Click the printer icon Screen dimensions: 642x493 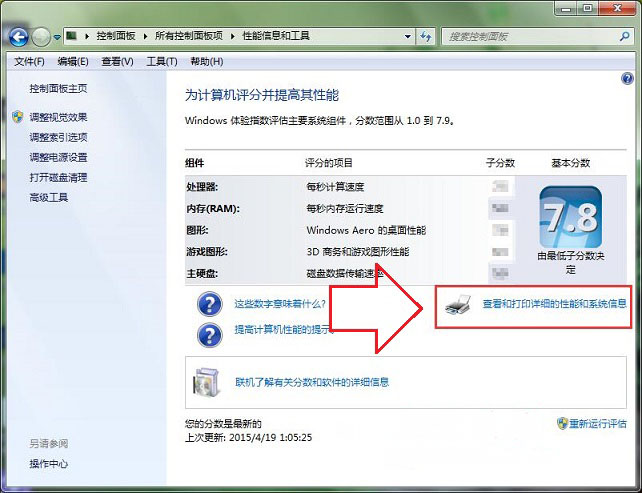tap(458, 304)
